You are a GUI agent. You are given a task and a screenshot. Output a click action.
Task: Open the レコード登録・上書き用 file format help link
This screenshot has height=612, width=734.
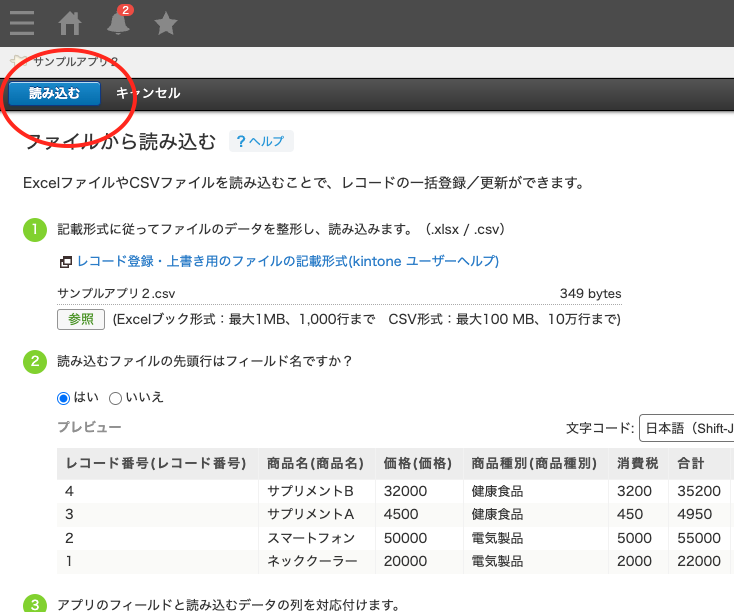(x=287, y=262)
